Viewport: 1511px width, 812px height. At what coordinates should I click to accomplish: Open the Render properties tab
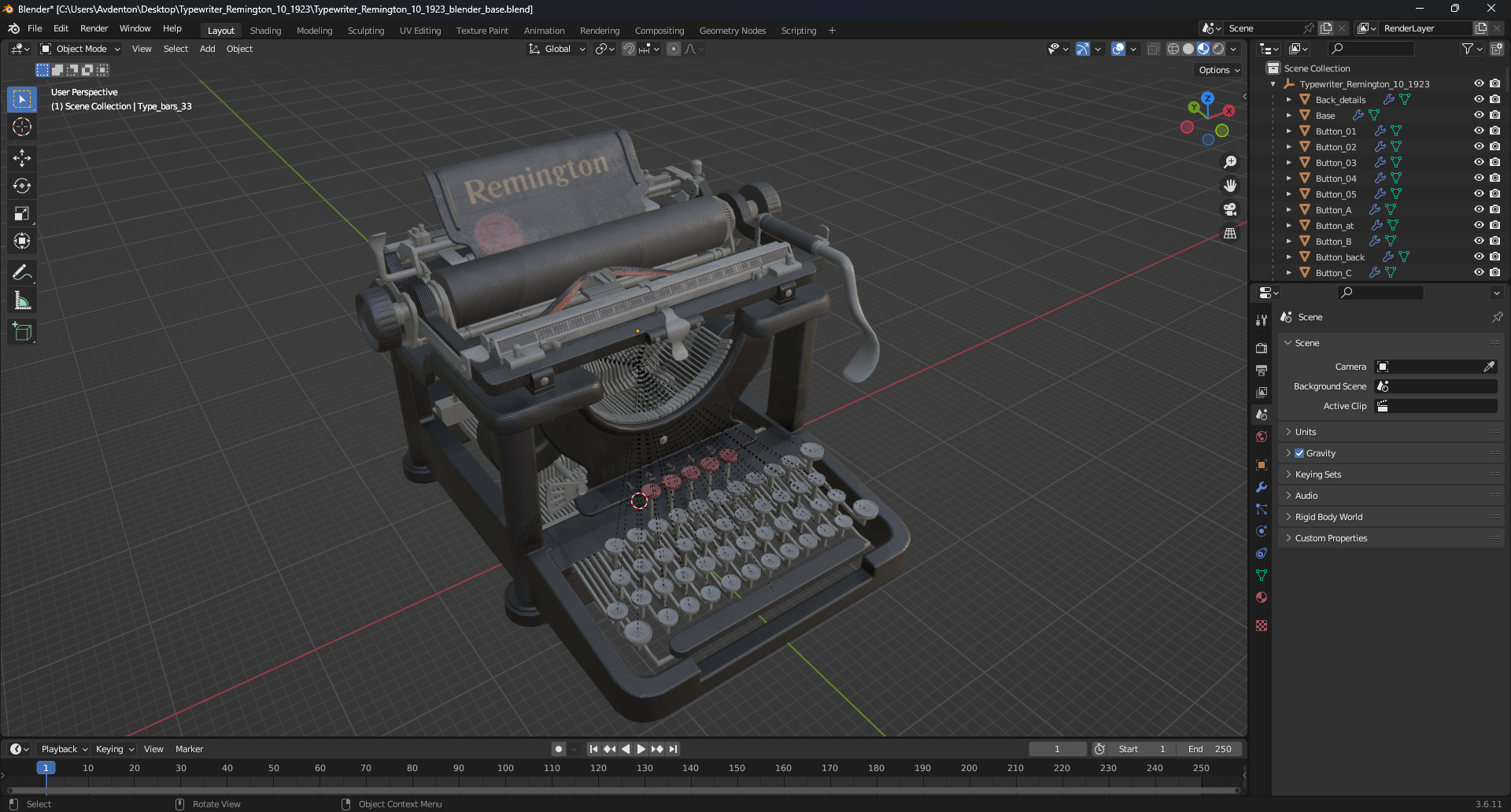point(1262,348)
